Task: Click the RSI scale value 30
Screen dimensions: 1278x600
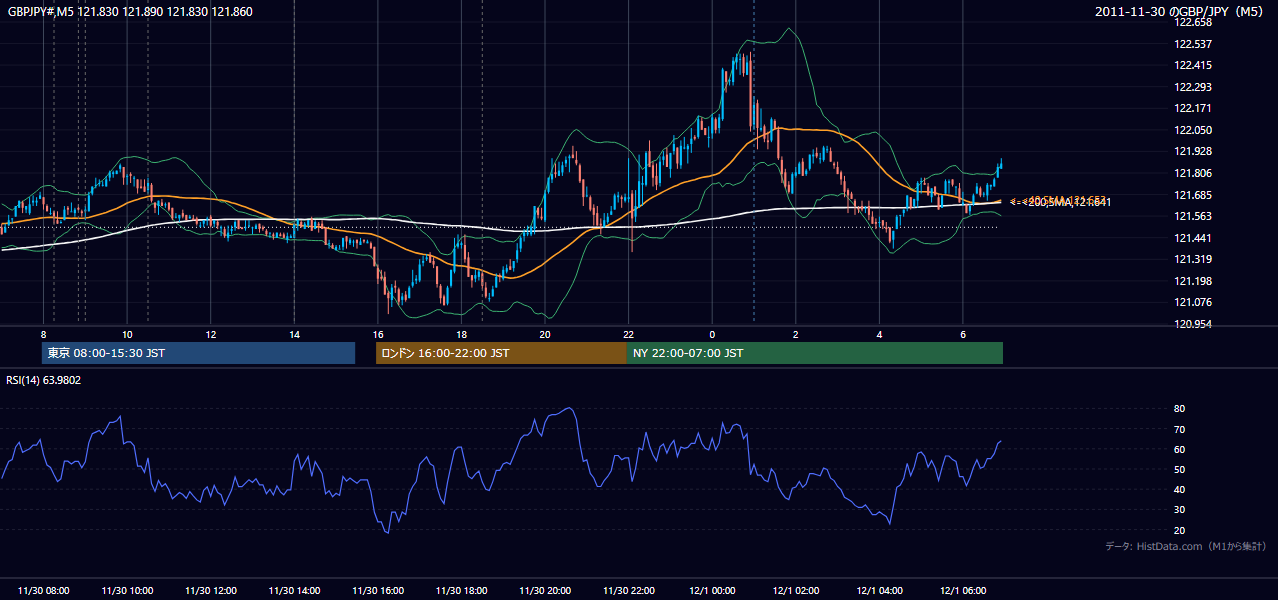Action: pyautogui.click(x=1179, y=510)
